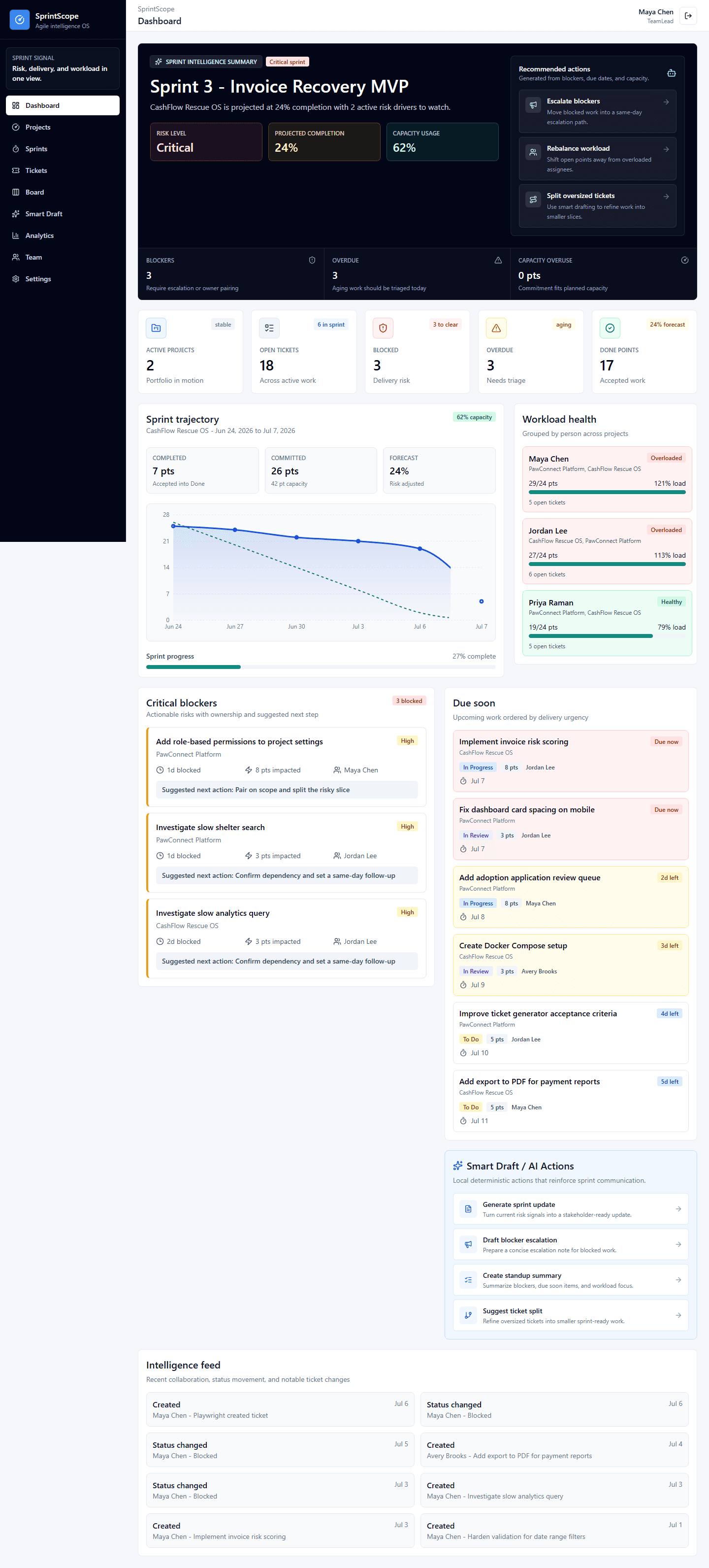The image size is (709, 1568).
Task: Open the role-based permissions blocker
Action: pos(287,767)
